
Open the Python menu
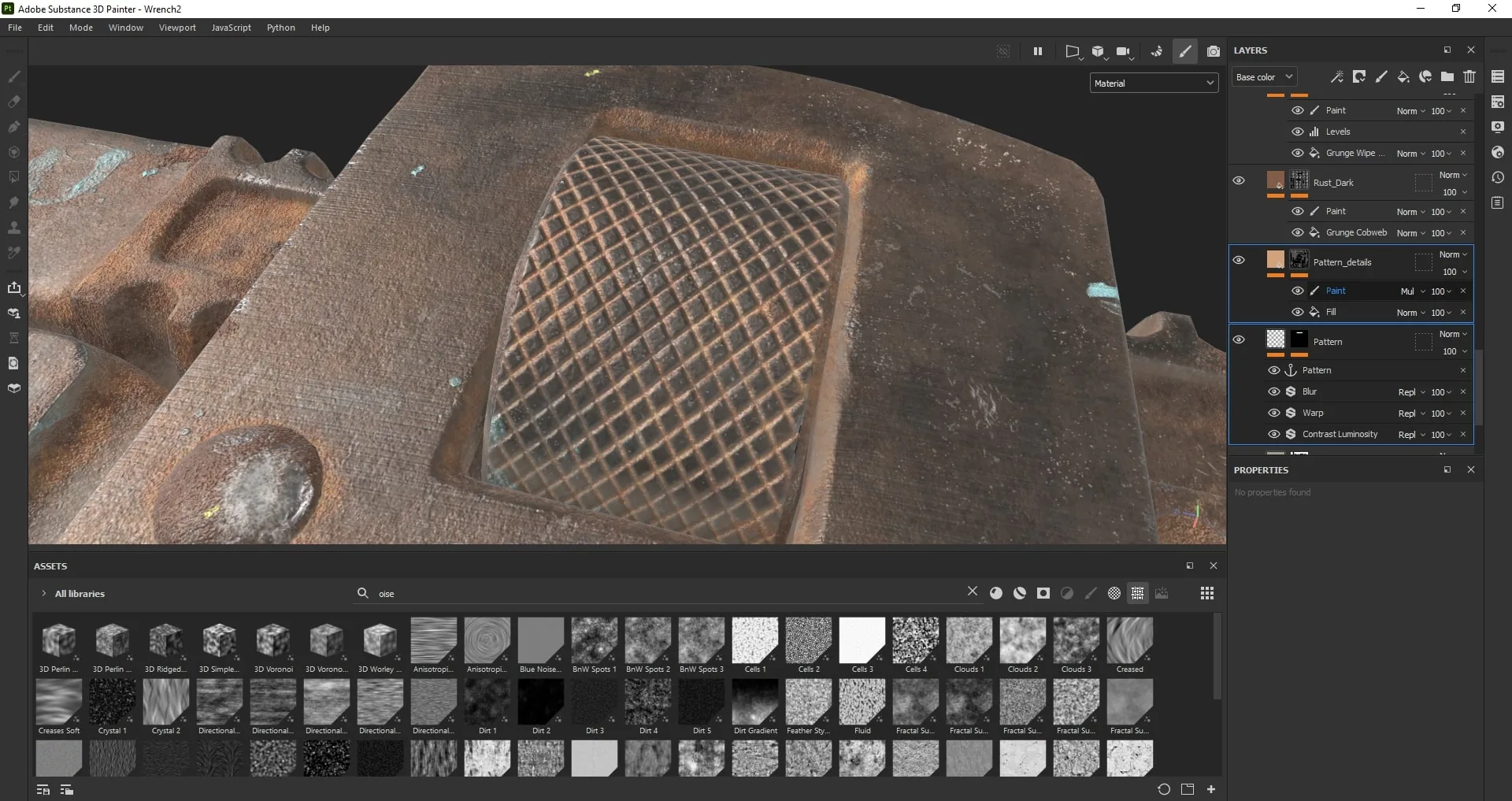click(x=280, y=28)
